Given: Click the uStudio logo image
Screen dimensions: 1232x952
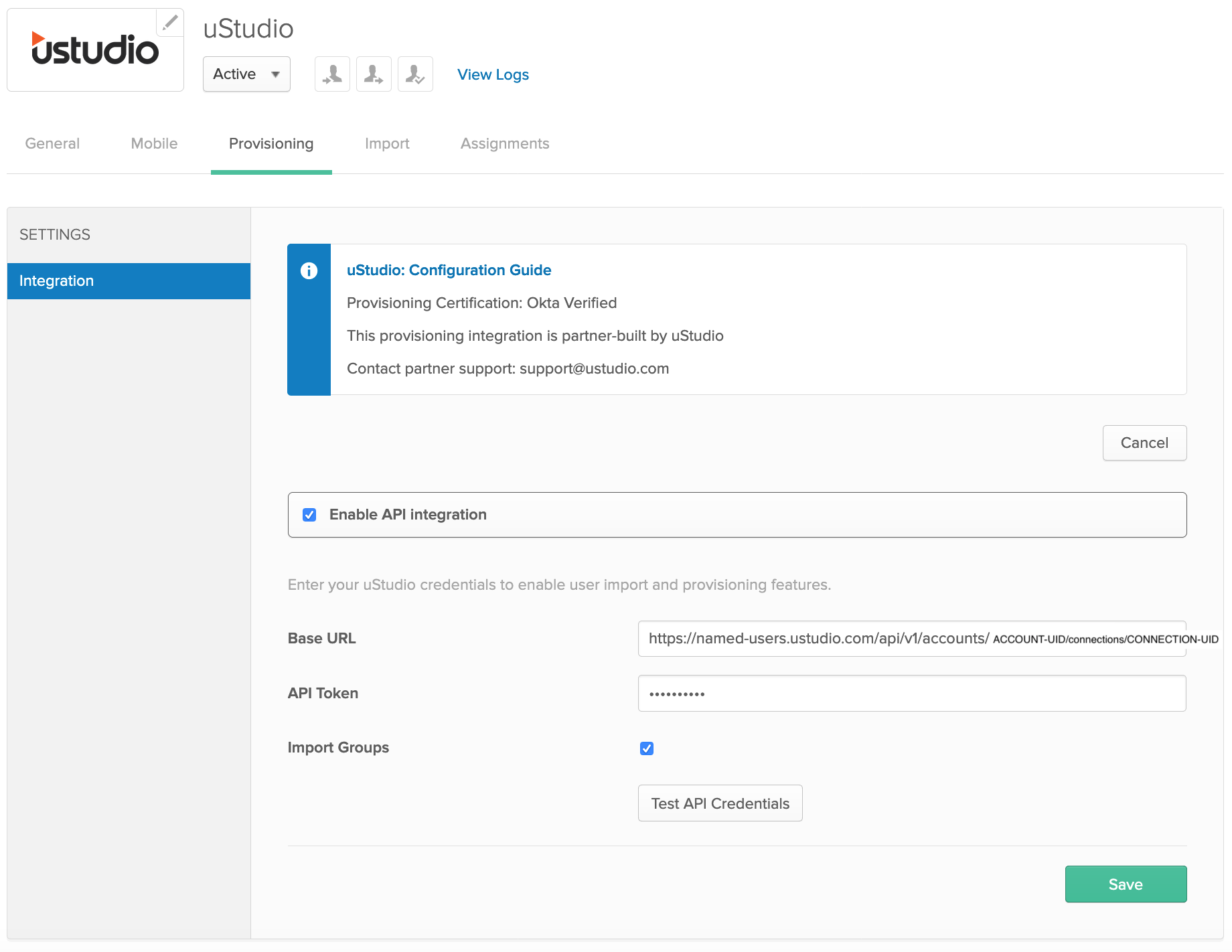Looking at the screenshot, I should [x=95, y=50].
